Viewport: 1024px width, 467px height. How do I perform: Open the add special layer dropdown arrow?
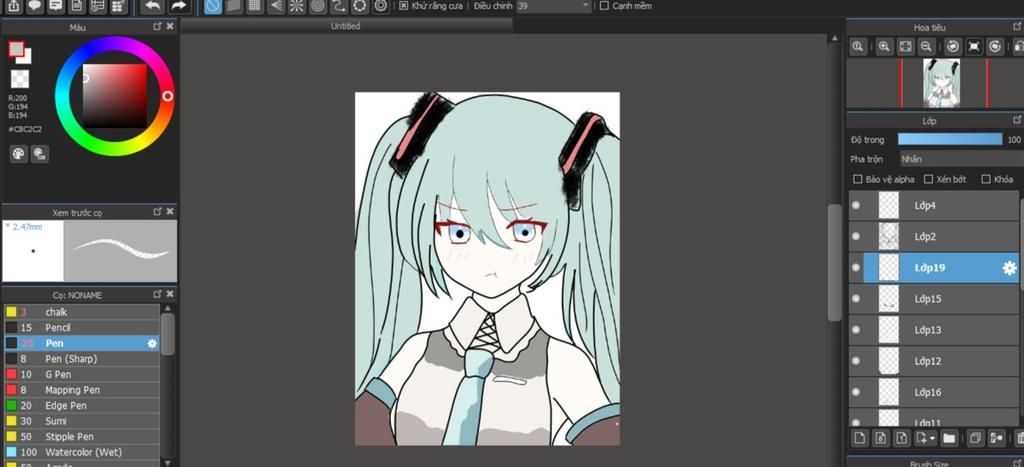933,438
